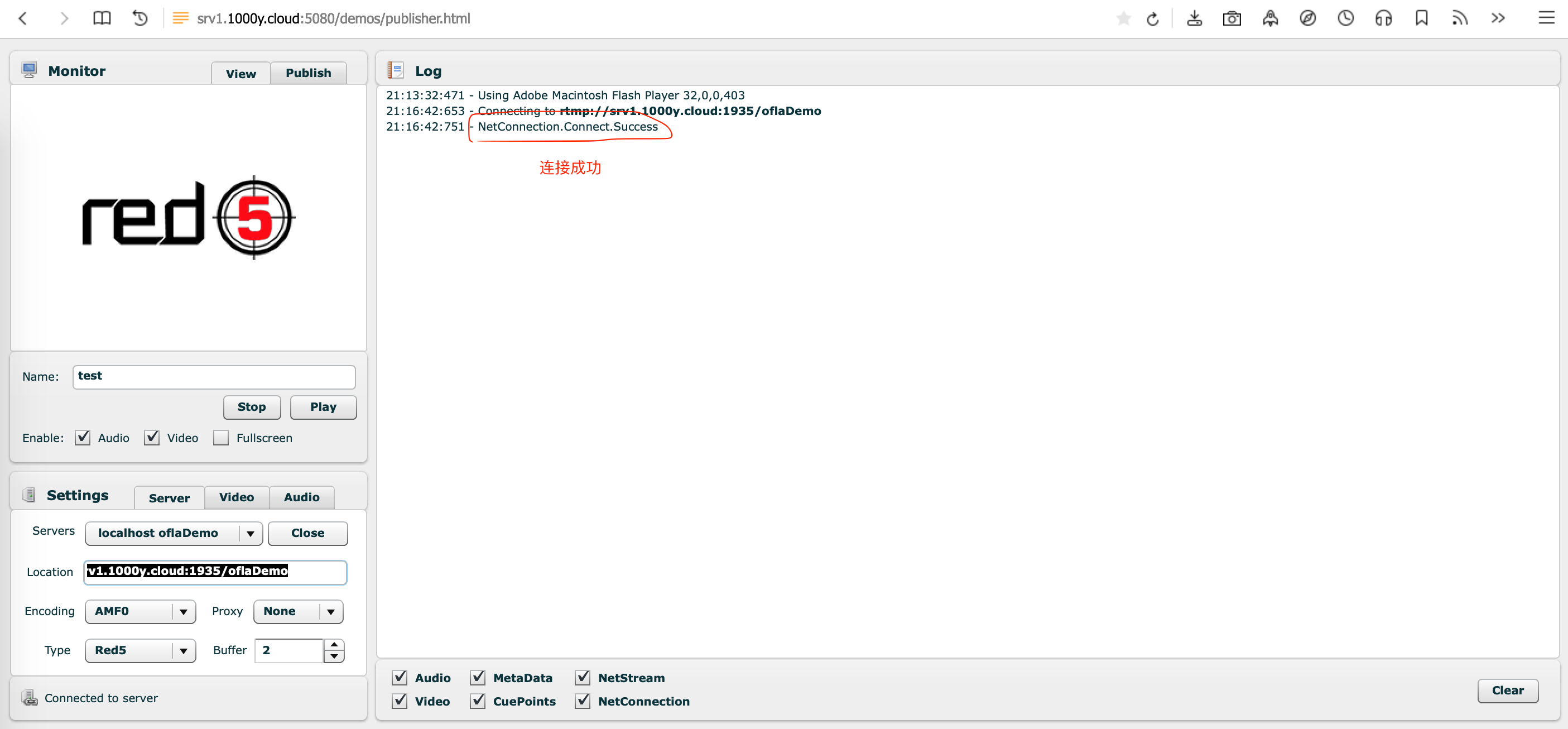The image size is (1568, 729).
Task: Click the Play button
Action: point(323,407)
